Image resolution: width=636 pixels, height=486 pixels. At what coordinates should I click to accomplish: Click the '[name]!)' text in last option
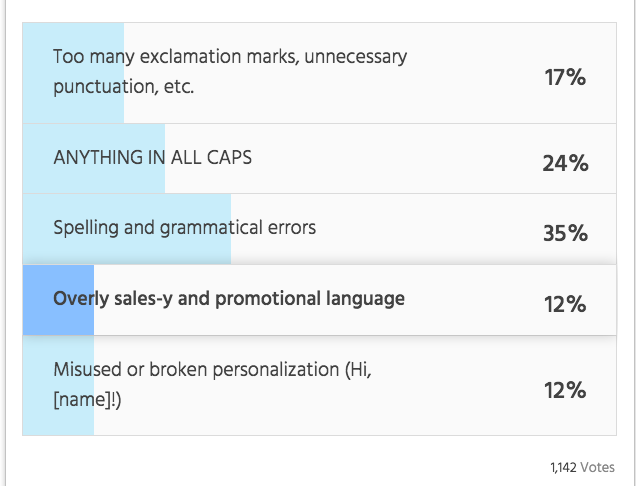coord(87,400)
